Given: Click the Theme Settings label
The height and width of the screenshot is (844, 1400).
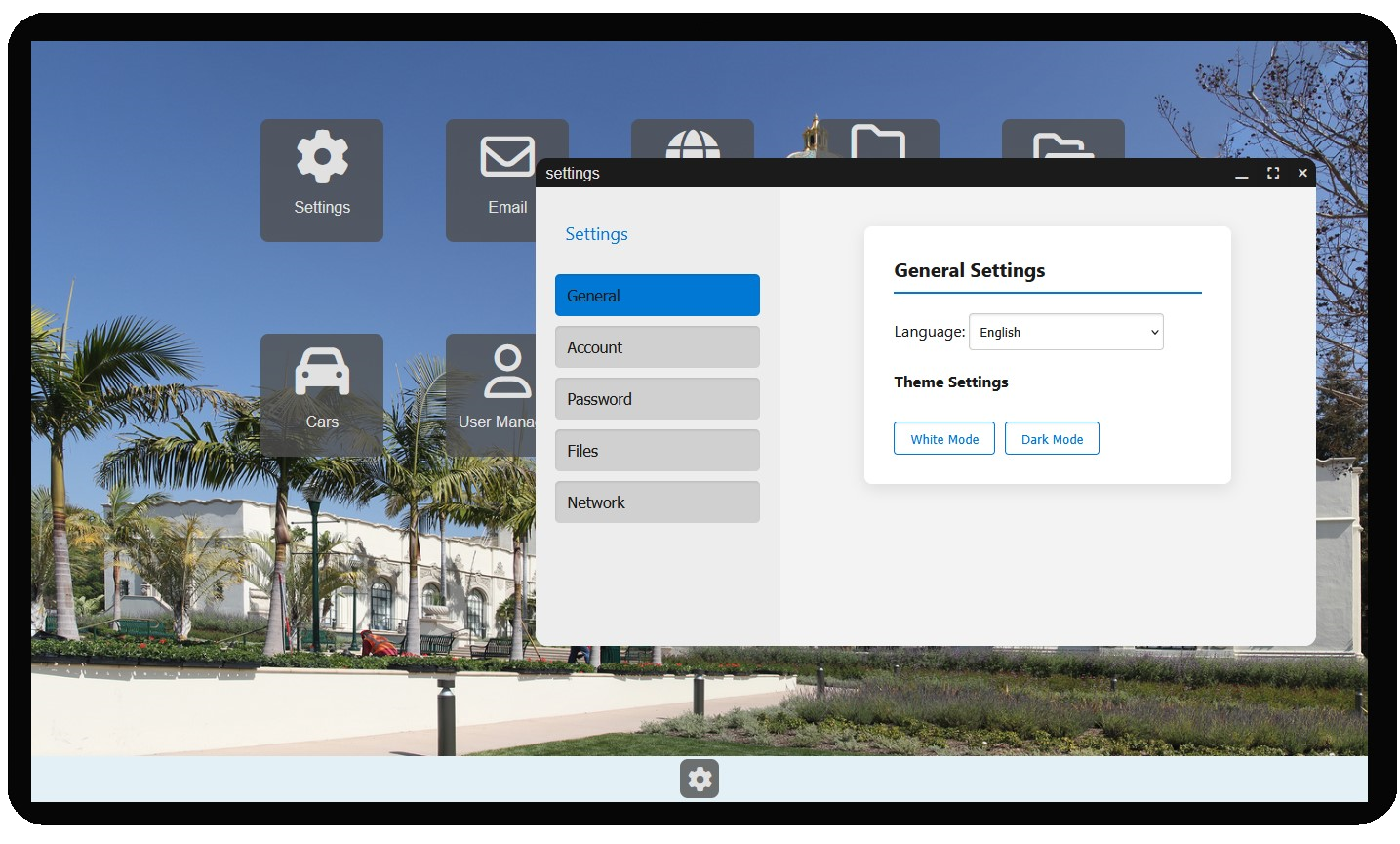Looking at the screenshot, I should pyautogui.click(x=951, y=382).
